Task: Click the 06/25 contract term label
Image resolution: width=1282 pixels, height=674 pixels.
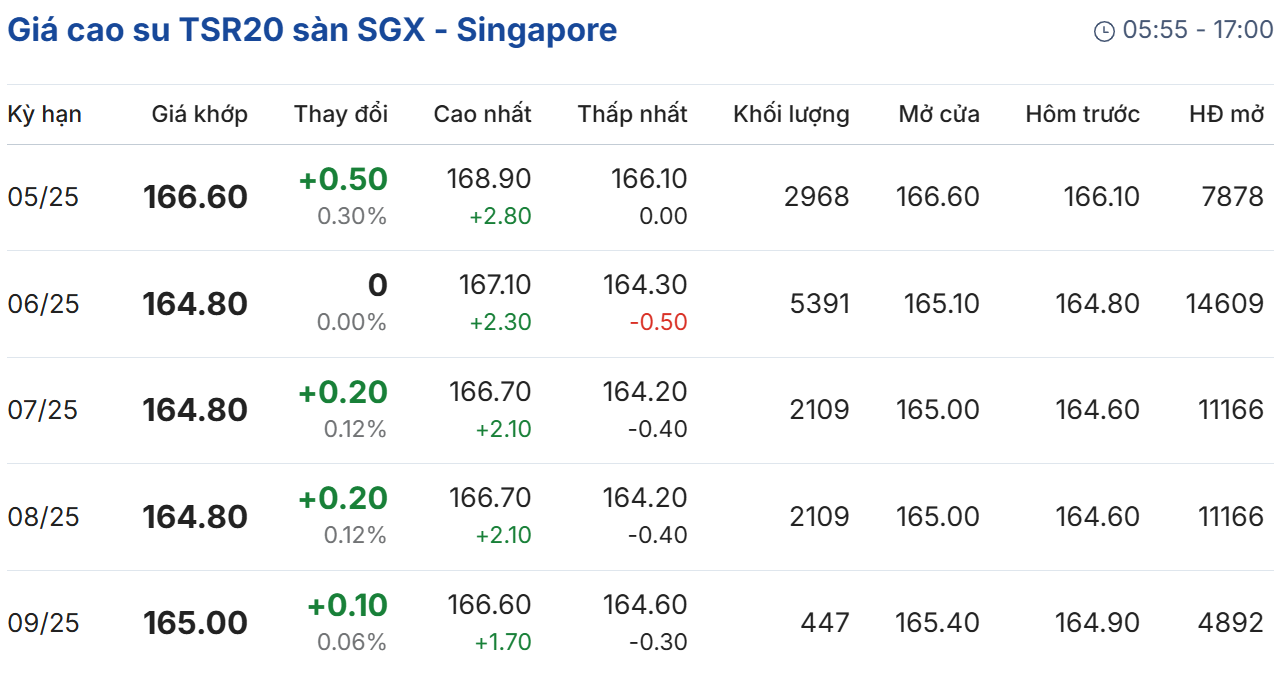Action: [x=43, y=304]
